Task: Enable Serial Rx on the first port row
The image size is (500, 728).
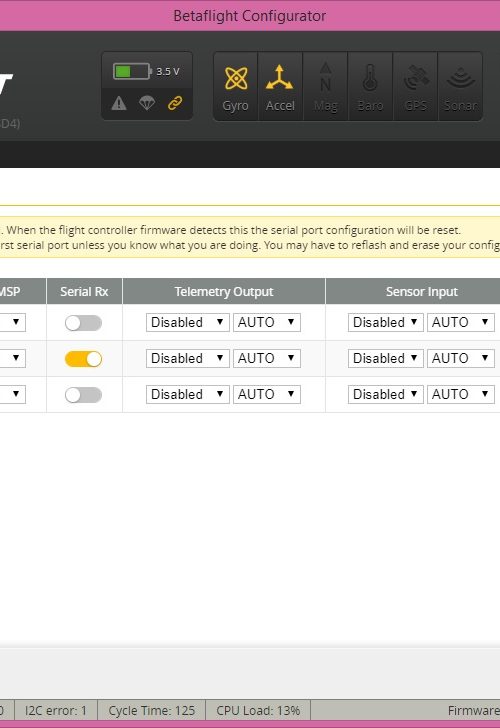Action: click(84, 323)
